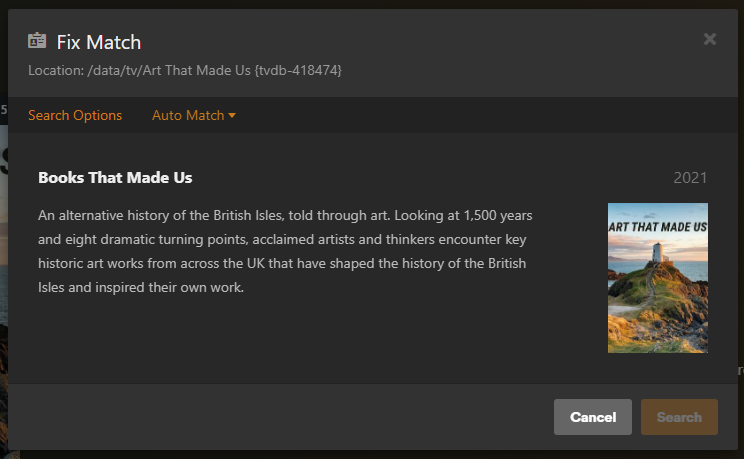Click the 2021 year label
Image resolution: width=744 pixels, height=459 pixels.
(690, 178)
